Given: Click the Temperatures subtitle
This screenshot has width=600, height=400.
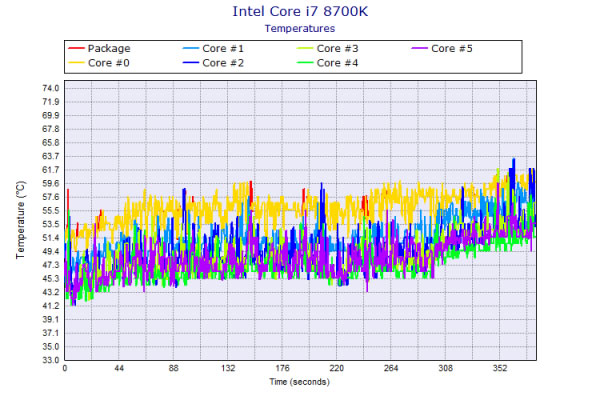Looking at the screenshot, I should click(300, 28).
